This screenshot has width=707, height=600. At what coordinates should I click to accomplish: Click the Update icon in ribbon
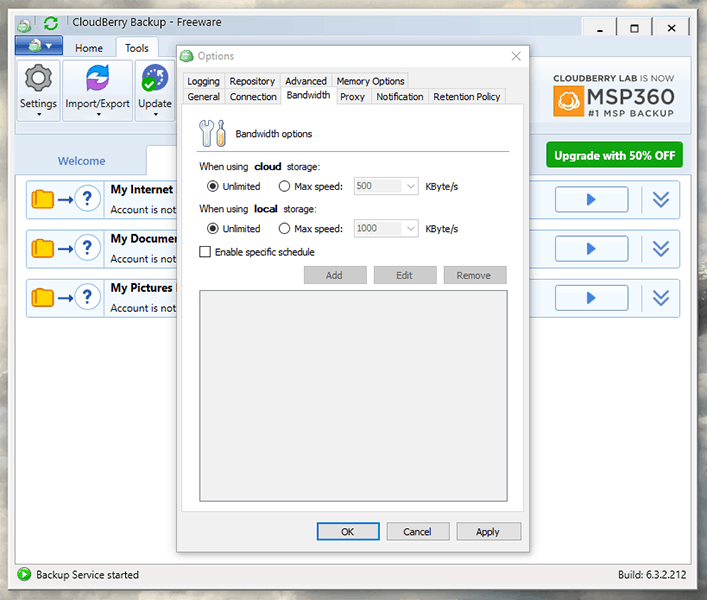coord(155,78)
